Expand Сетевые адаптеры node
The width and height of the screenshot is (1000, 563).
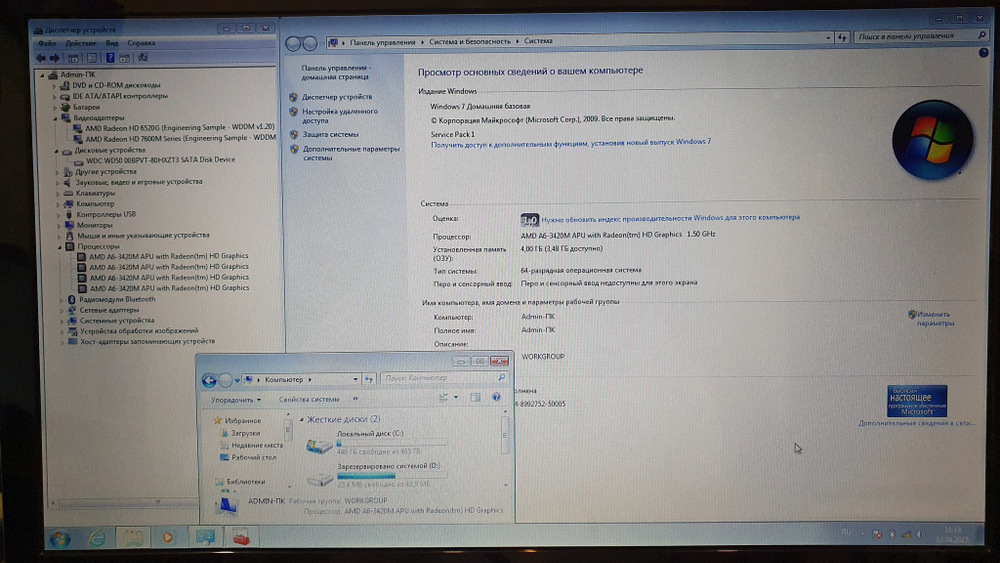[62, 311]
